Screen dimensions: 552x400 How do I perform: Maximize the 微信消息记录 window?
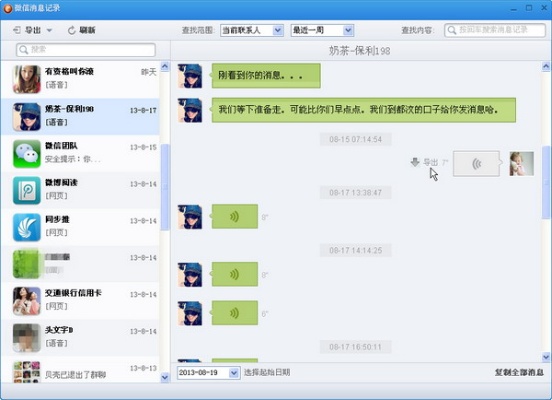(x=529, y=8)
